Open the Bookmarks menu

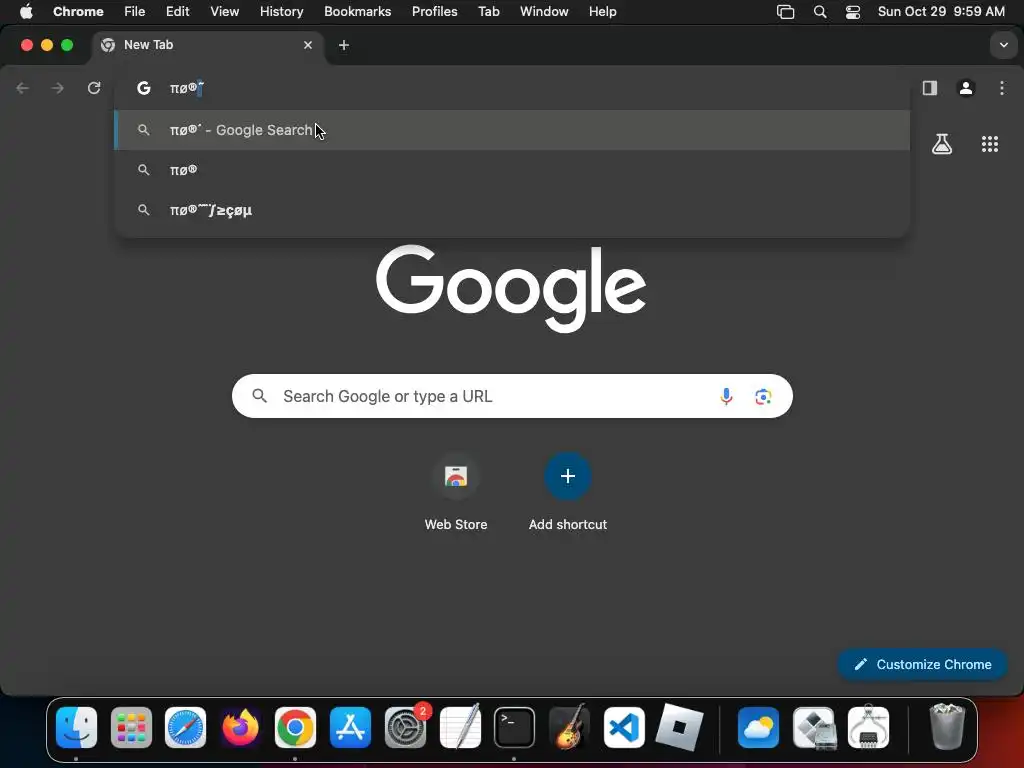[357, 11]
